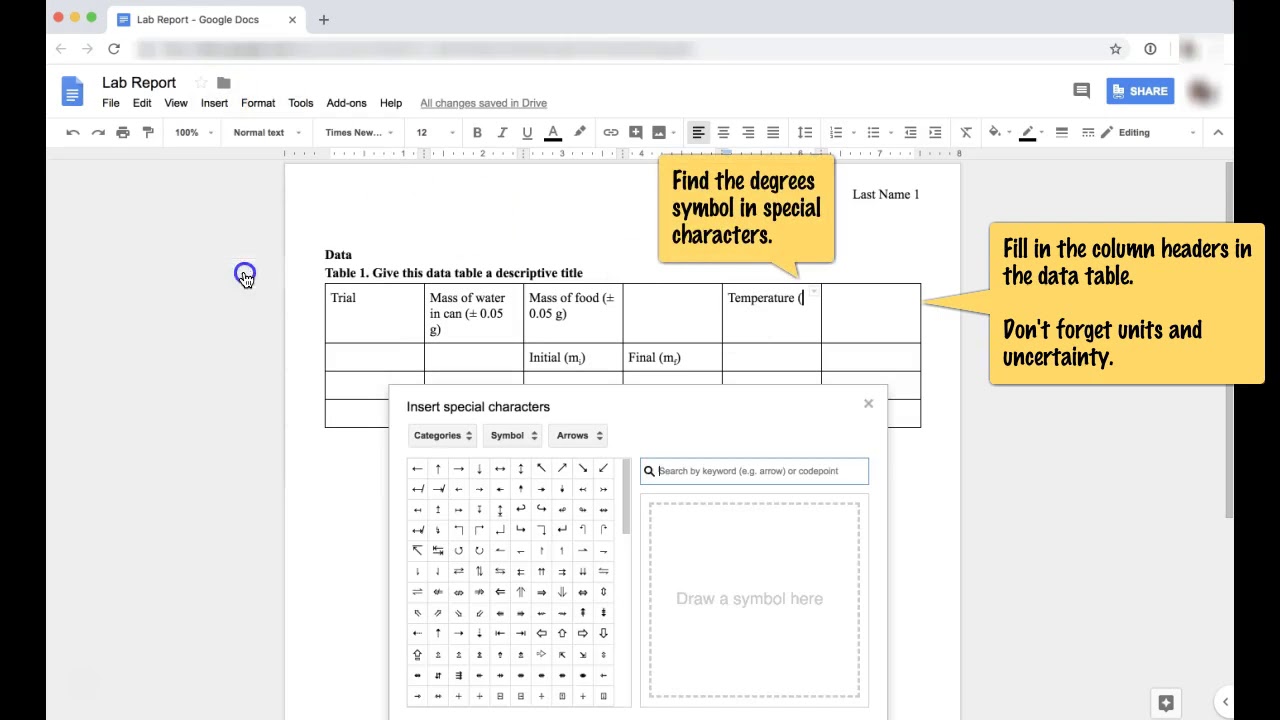Open the File menu
1280x720 pixels.
pyautogui.click(x=111, y=103)
